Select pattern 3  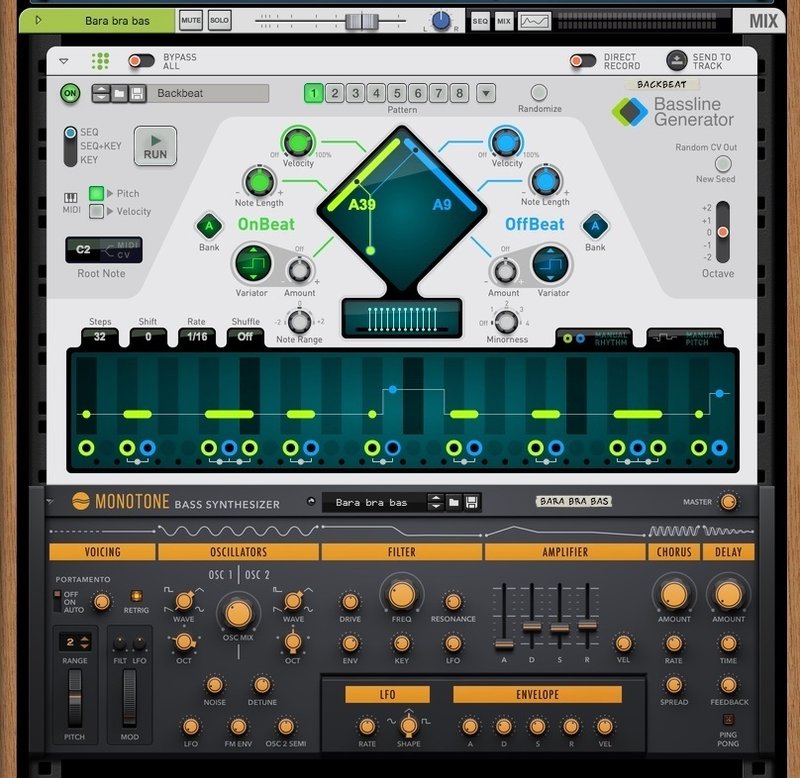355,93
